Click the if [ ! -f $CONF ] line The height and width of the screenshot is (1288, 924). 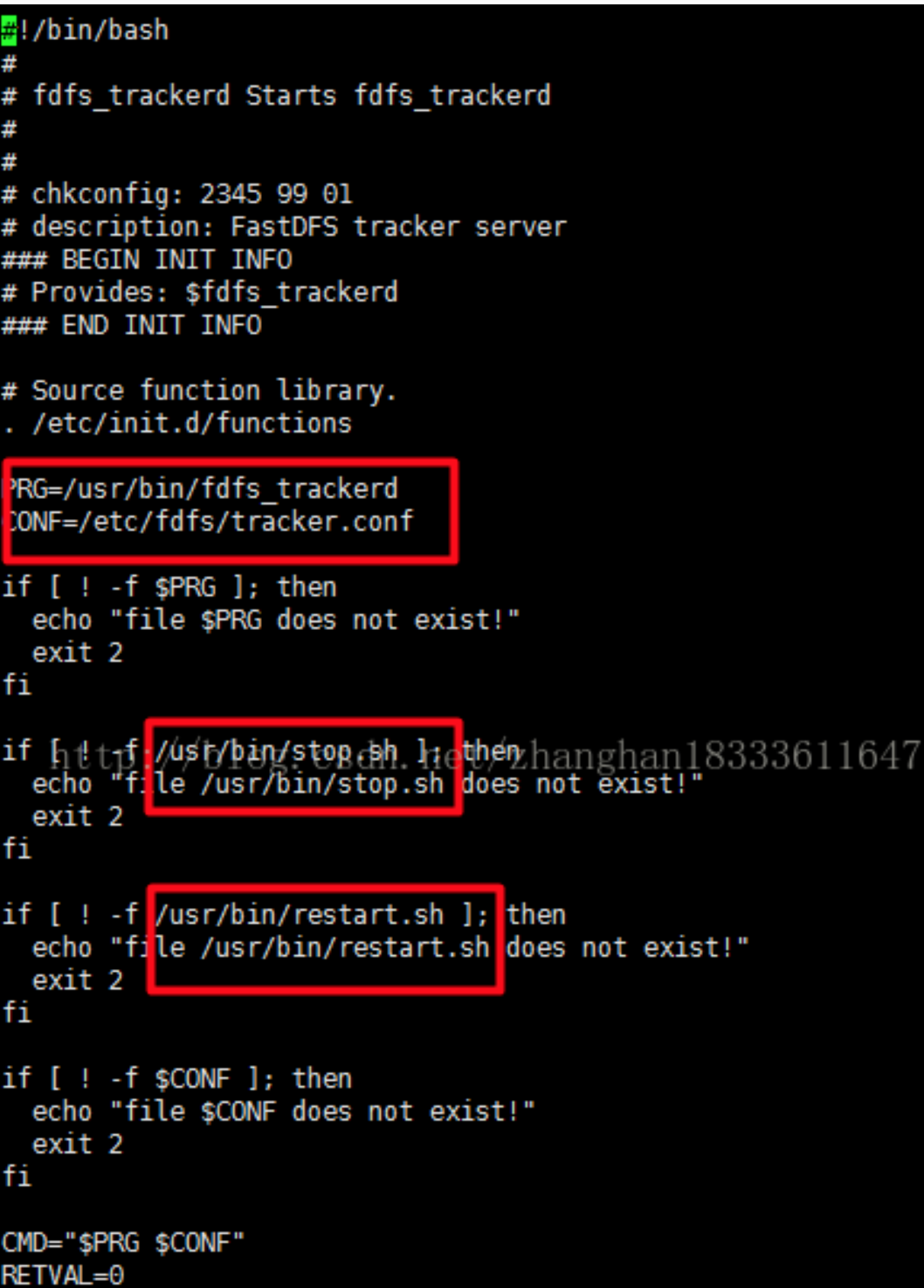tap(177, 1079)
